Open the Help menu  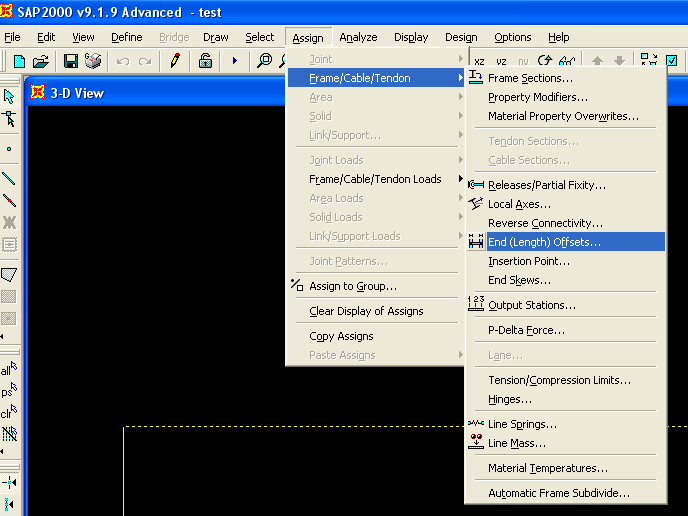(x=559, y=37)
